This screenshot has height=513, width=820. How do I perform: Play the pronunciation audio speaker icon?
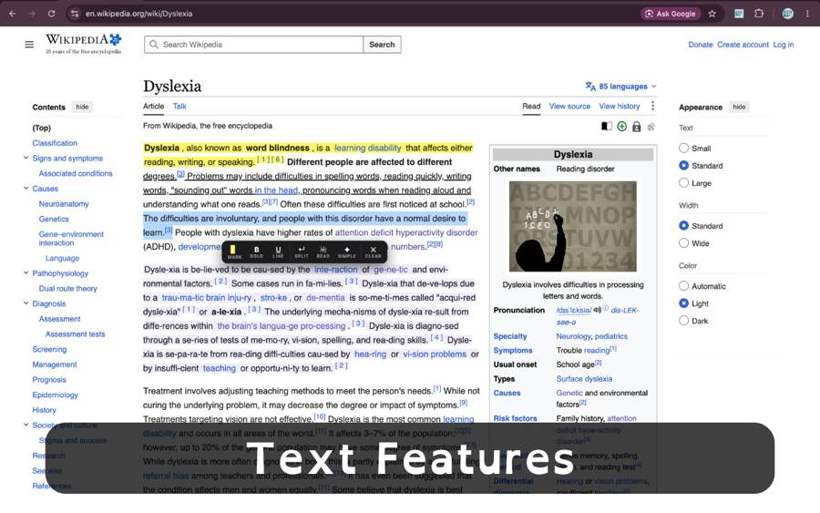597,310
